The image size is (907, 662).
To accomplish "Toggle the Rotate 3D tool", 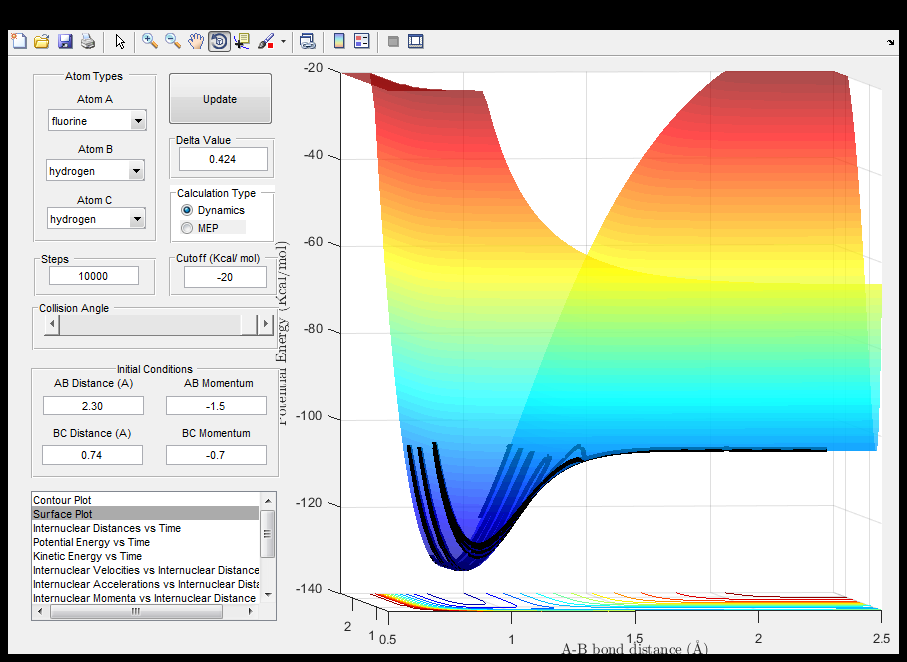I will coord(219,41).
